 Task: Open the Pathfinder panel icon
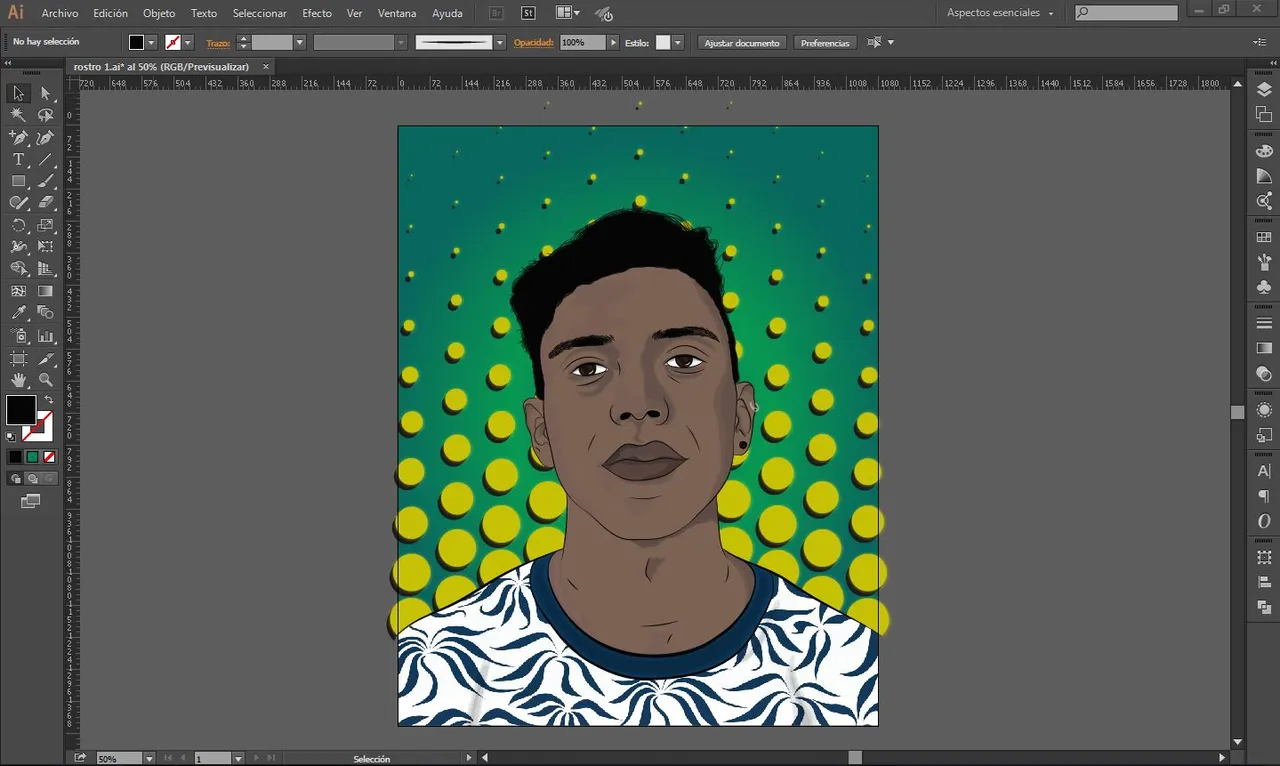(x=1264, y=607)
